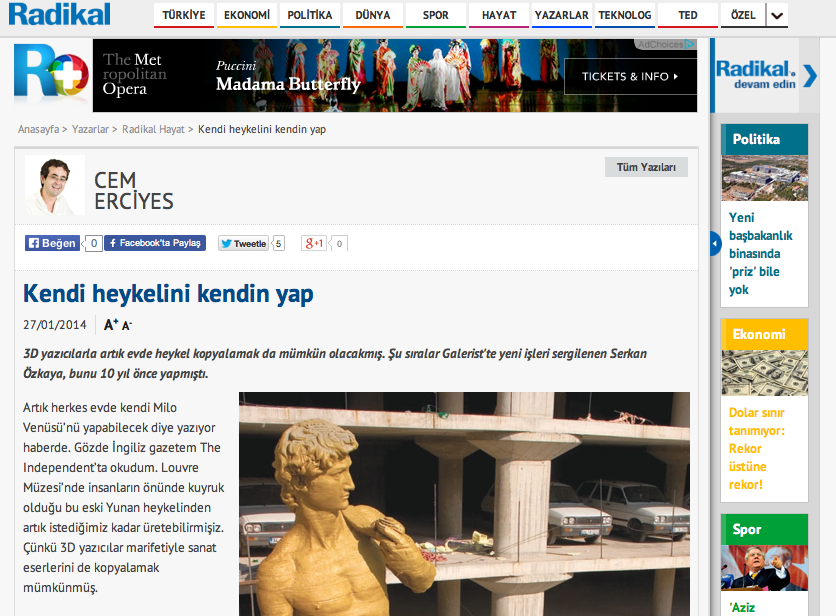The width and height of the screenshot is (836, 616).
Task: Click the Spor speaker thumbnail
Action: click(x=764, y=568)
